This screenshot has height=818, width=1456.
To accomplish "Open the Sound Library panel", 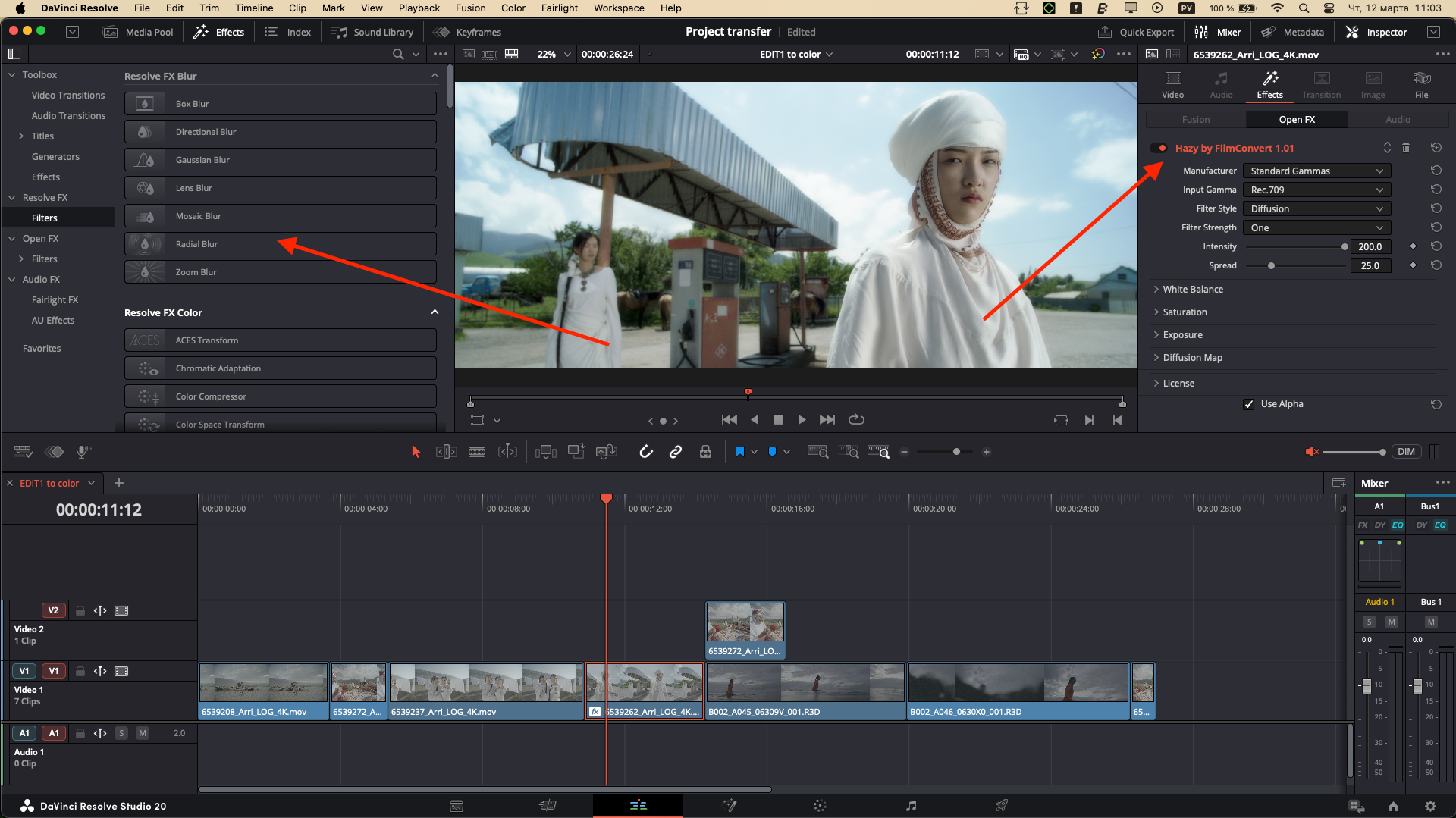I will point(372,32).
